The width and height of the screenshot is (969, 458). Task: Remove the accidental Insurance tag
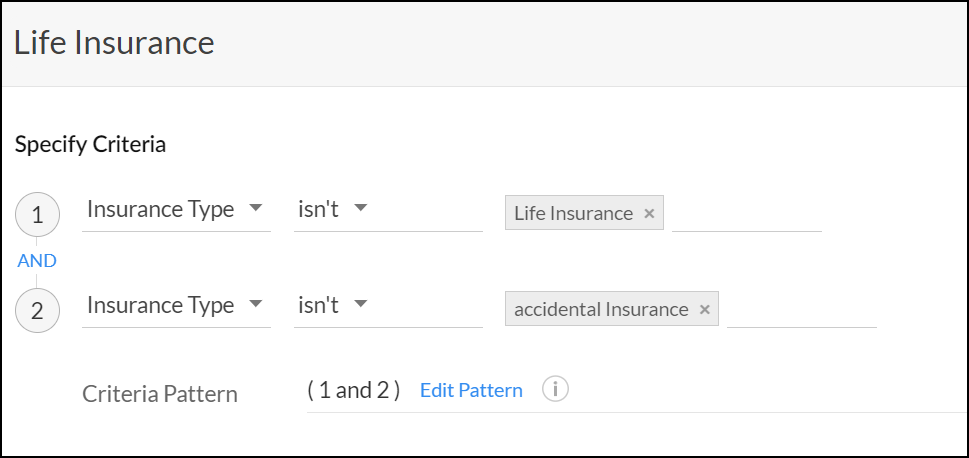point(704,310)
